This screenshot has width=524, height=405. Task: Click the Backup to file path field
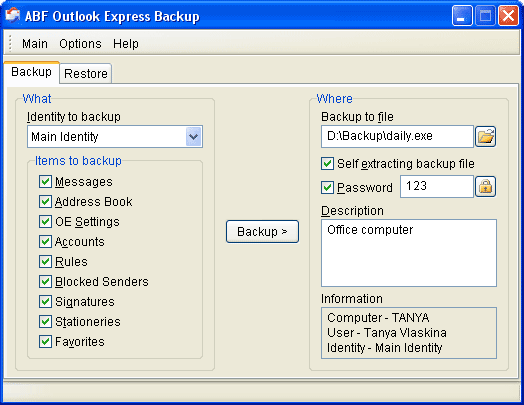(397, 136)
